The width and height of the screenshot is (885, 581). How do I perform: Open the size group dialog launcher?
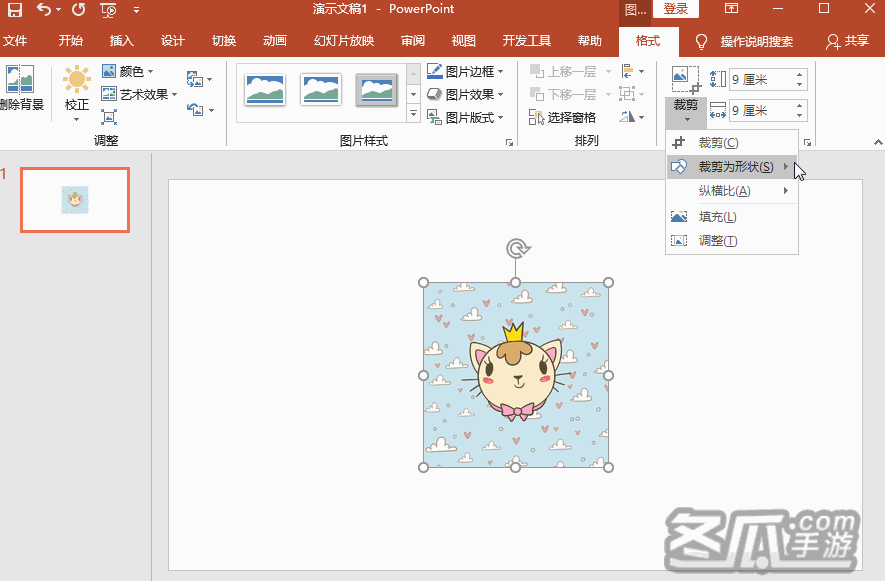click(x=808, y=142)
